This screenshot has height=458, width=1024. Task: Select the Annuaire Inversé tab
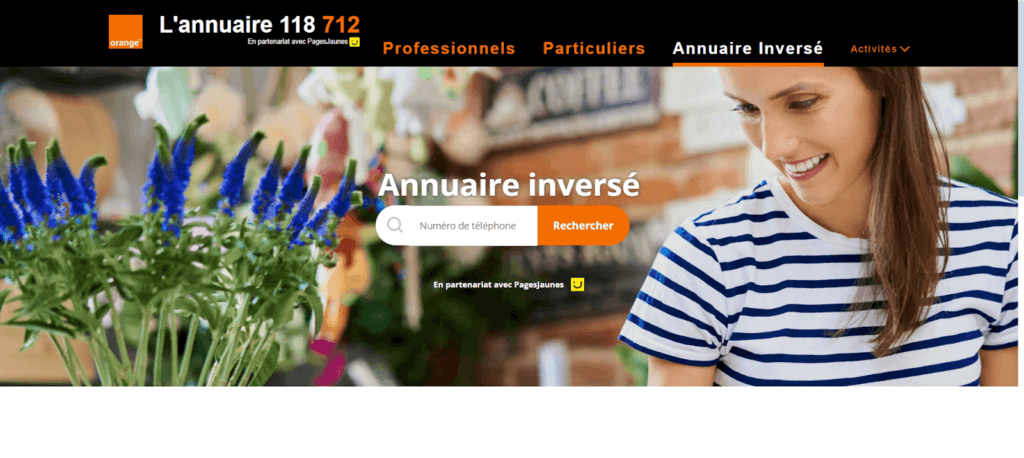coord(748,48)
